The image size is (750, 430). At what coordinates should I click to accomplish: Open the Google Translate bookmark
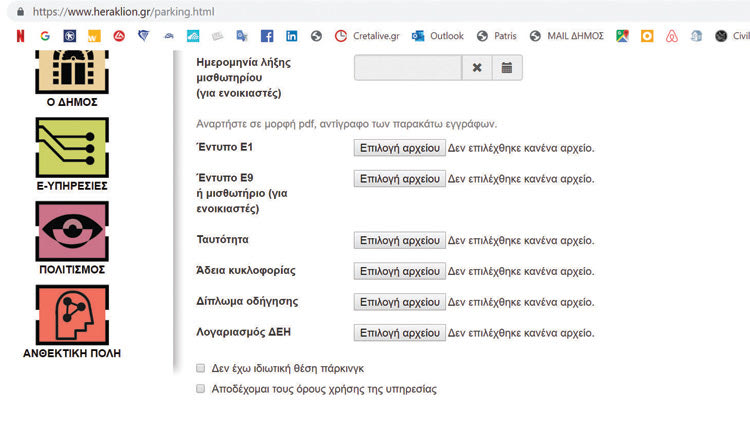click(x=242, y=36)
